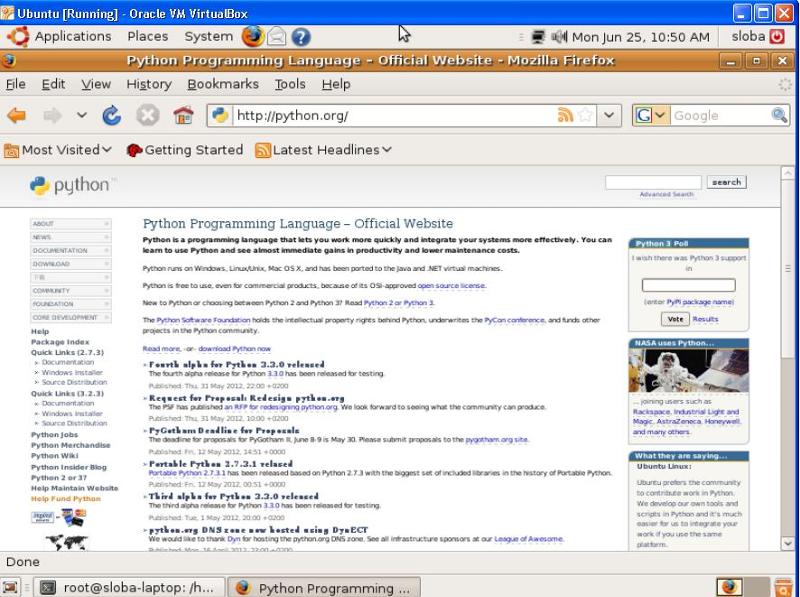
Task: Open the Tools menu
Action: click(x=290, y=84)
